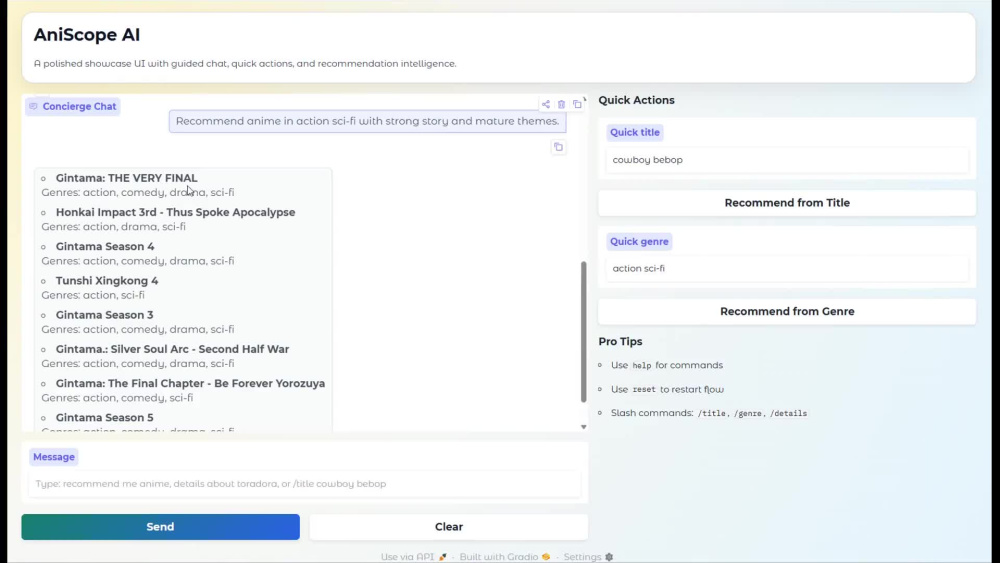The height and width of the screenshot is (563, 1000).
Task: Click the genres line under Honkai Impact 3rd
Action: click(114, 226)
